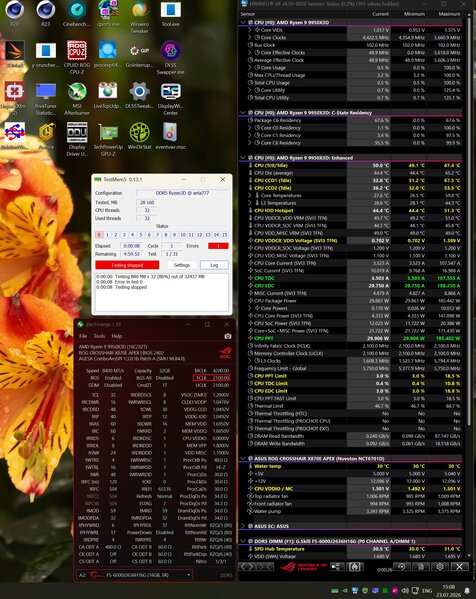Collapse the CPU C-State Residency sensor group
Image resolution: width=476 pixels, height=599 pixels.
click(x=243, y=113)
